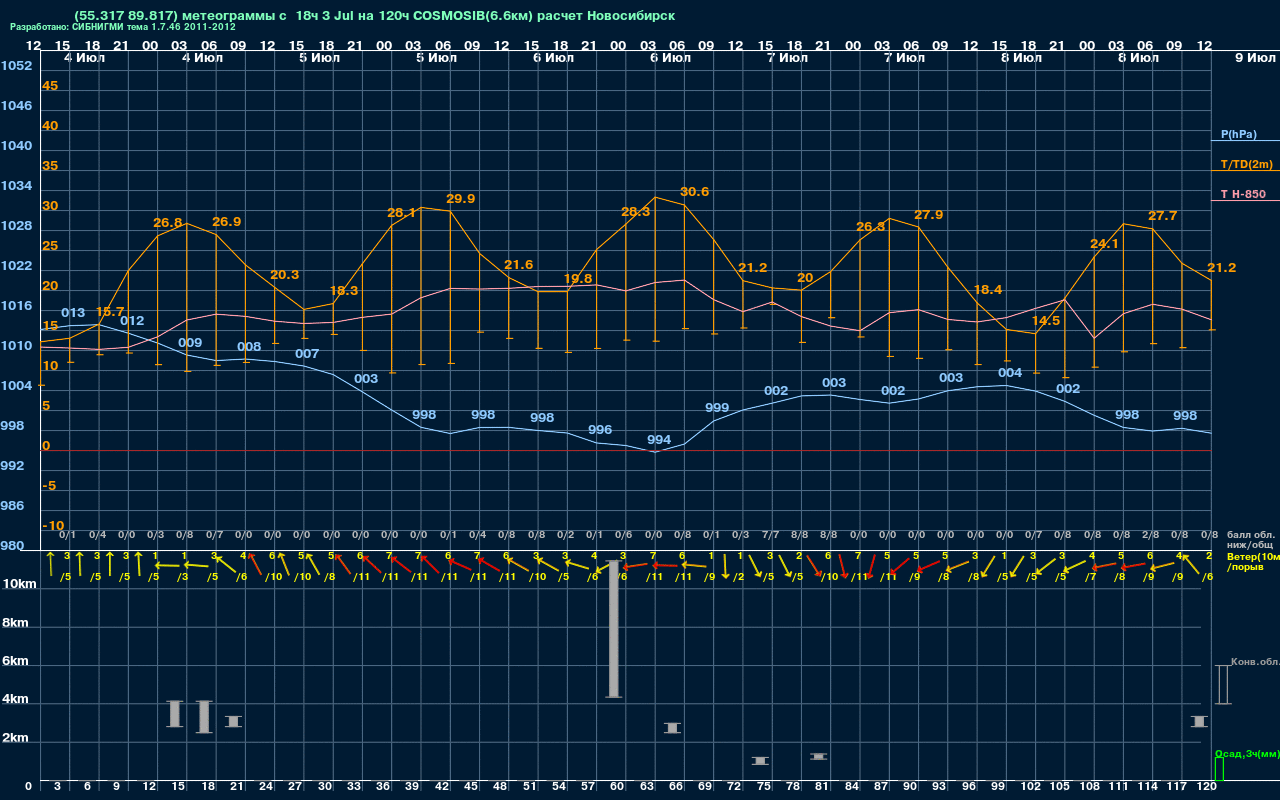Image resolution: width=1280 pixels, height=800 pixels.
Task: Click the 008 pressure label
Action: (249, 346)
